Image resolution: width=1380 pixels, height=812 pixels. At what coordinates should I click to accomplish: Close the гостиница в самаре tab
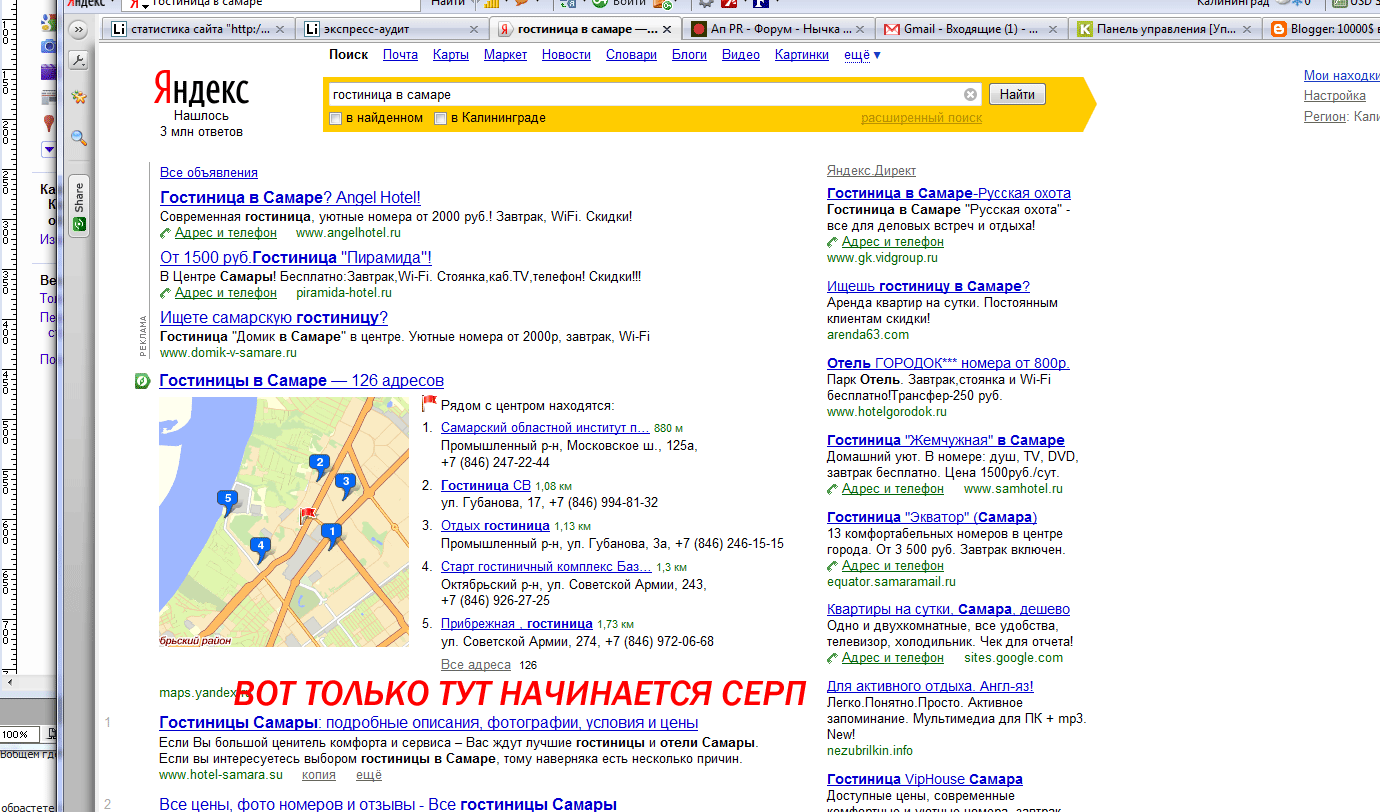tap(667, 30)
